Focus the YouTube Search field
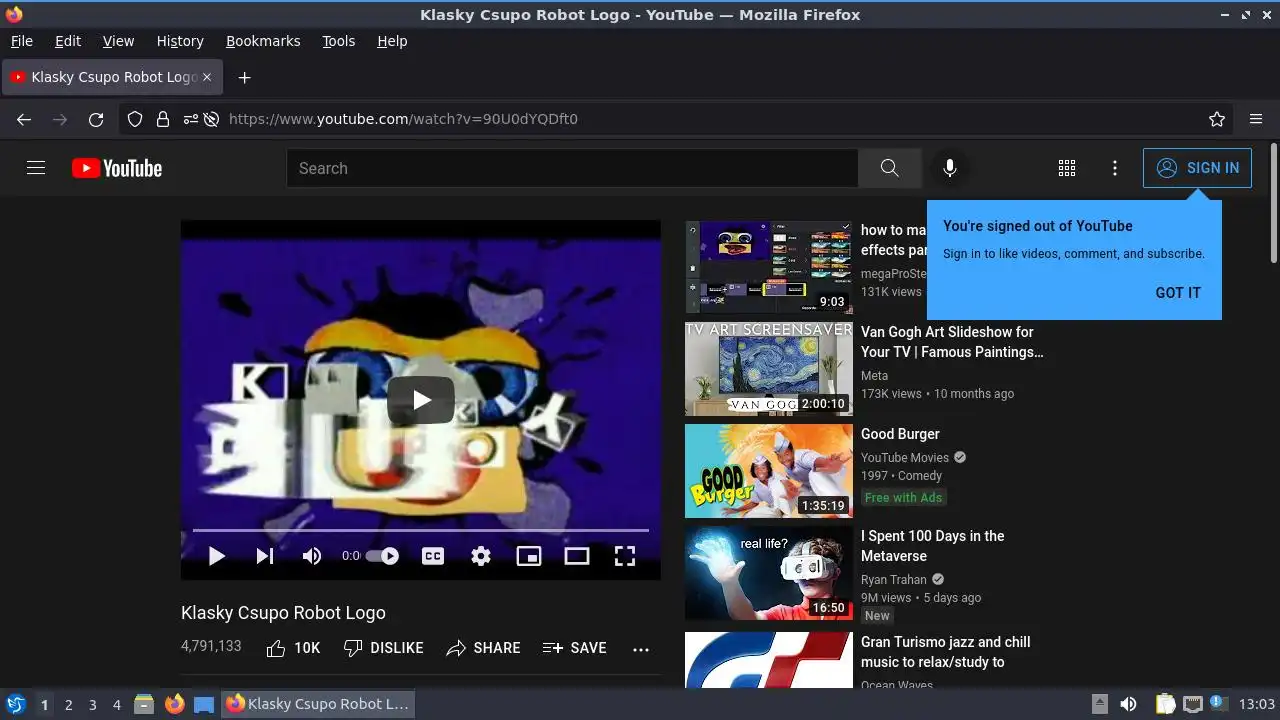1280x720 pixels. click(x=572, y=168)
